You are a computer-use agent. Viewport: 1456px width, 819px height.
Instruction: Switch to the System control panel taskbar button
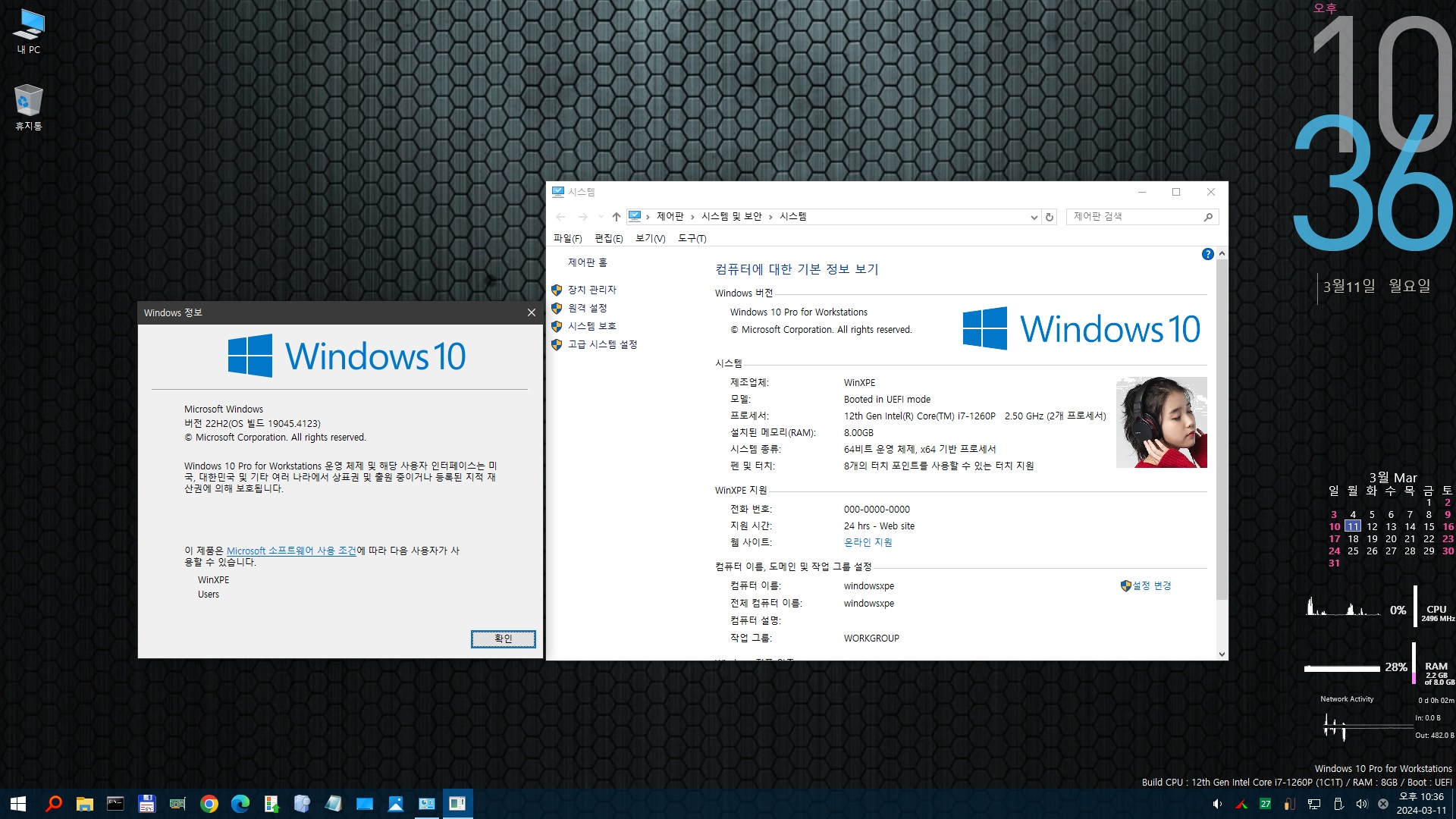tap(426, 804)
